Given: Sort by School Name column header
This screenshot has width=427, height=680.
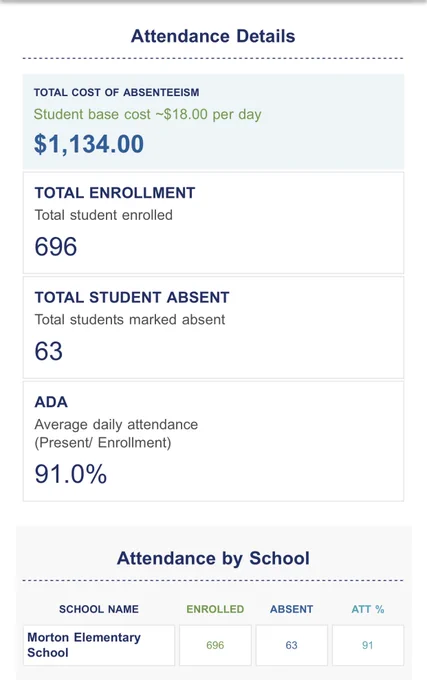Looking at the screenshot, I should (x=99, y=609).
